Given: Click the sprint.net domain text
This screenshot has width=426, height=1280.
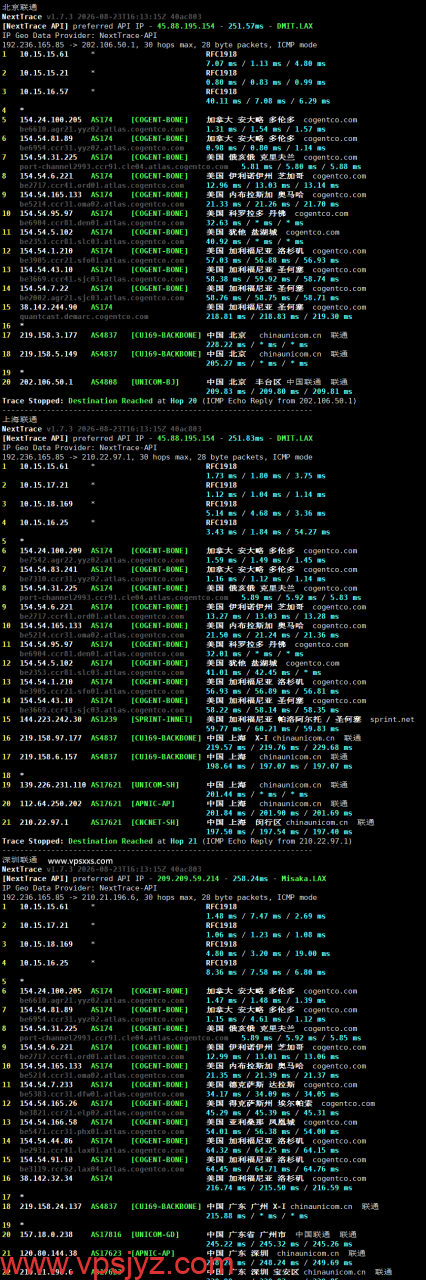Looking at the screenshot, I should [x=392, y=718].
